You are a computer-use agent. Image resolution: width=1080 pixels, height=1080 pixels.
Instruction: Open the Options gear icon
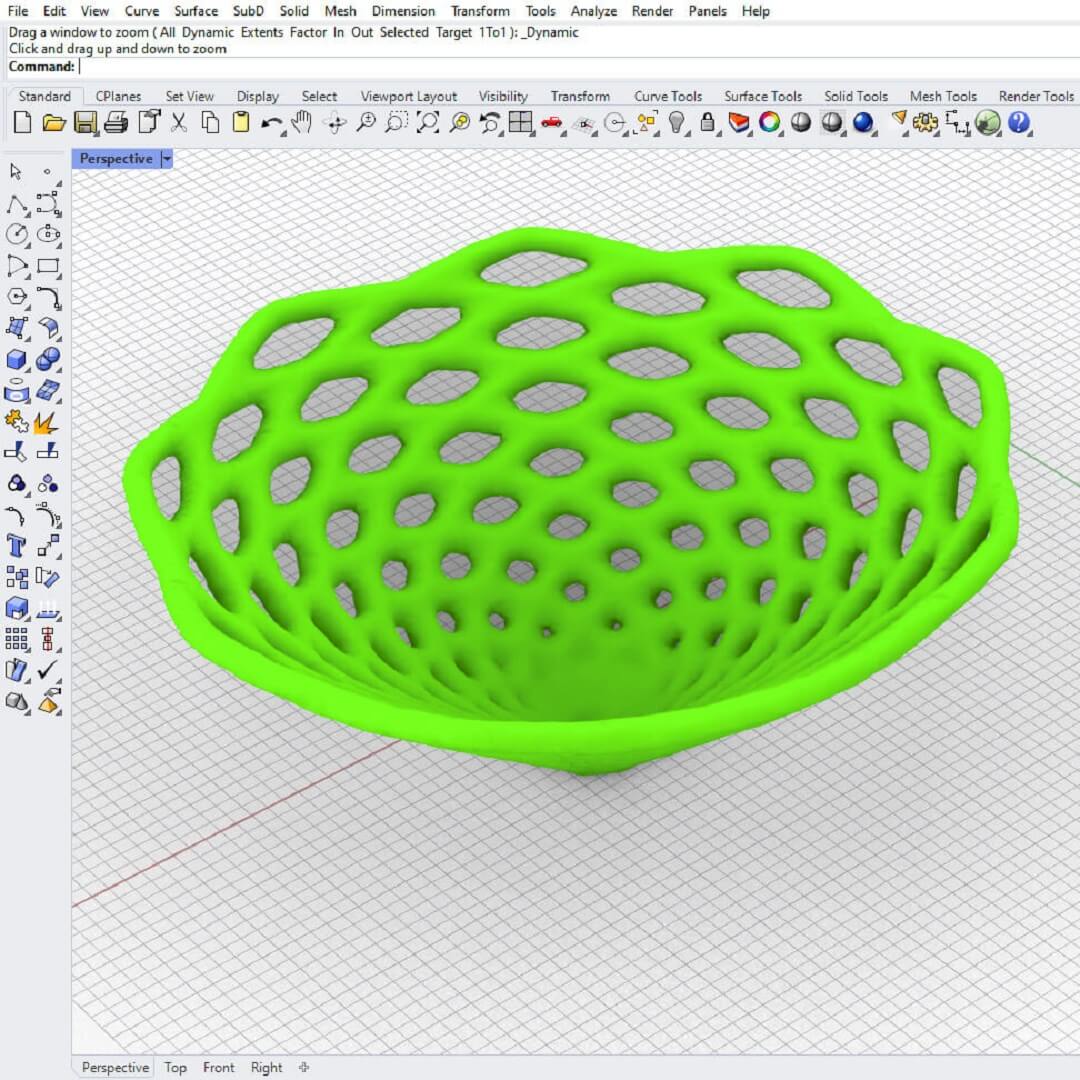click(926, 123)
